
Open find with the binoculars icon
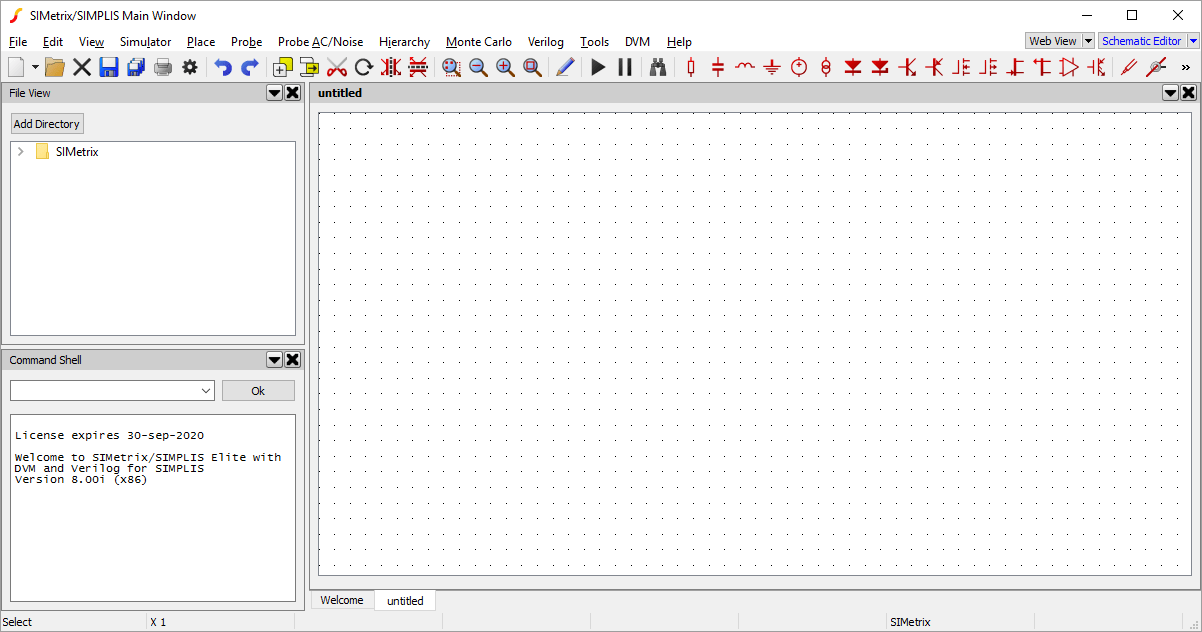(658, 67)
